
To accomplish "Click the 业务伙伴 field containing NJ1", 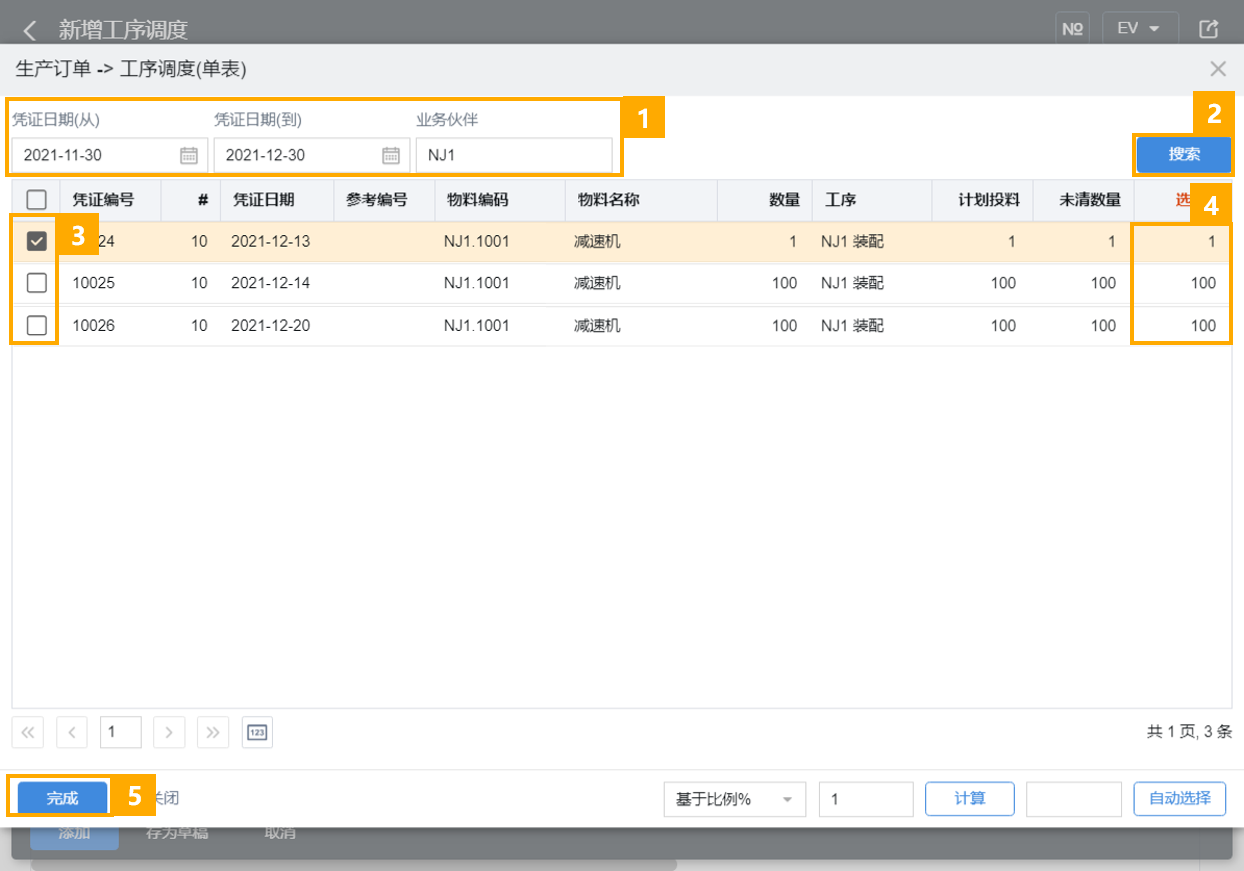I will tap(514, 155).
